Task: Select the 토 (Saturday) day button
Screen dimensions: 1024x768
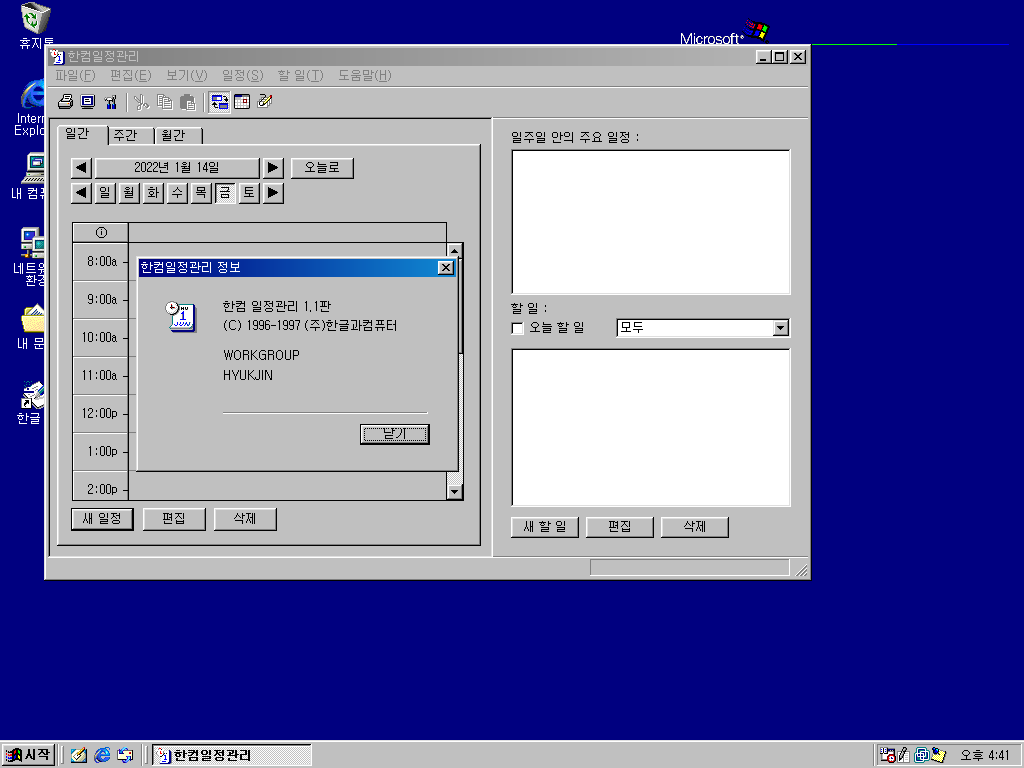Action: pyautogui.click(x=249, y=193)
